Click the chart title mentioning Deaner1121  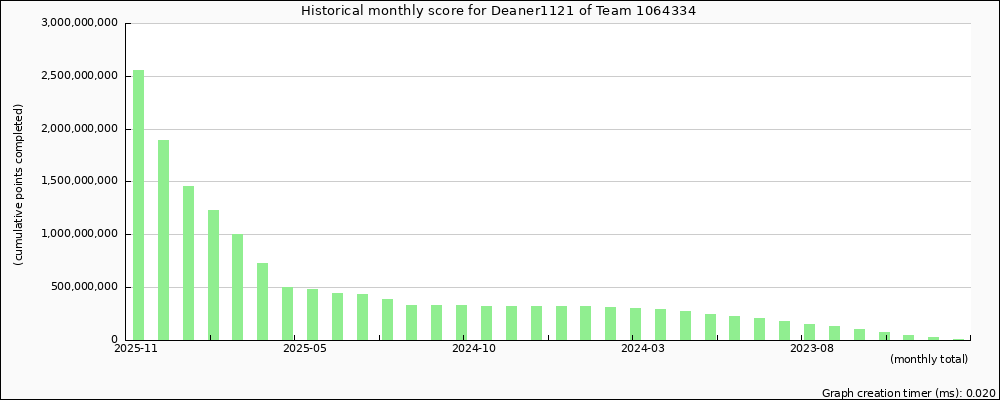coord(498,11)
